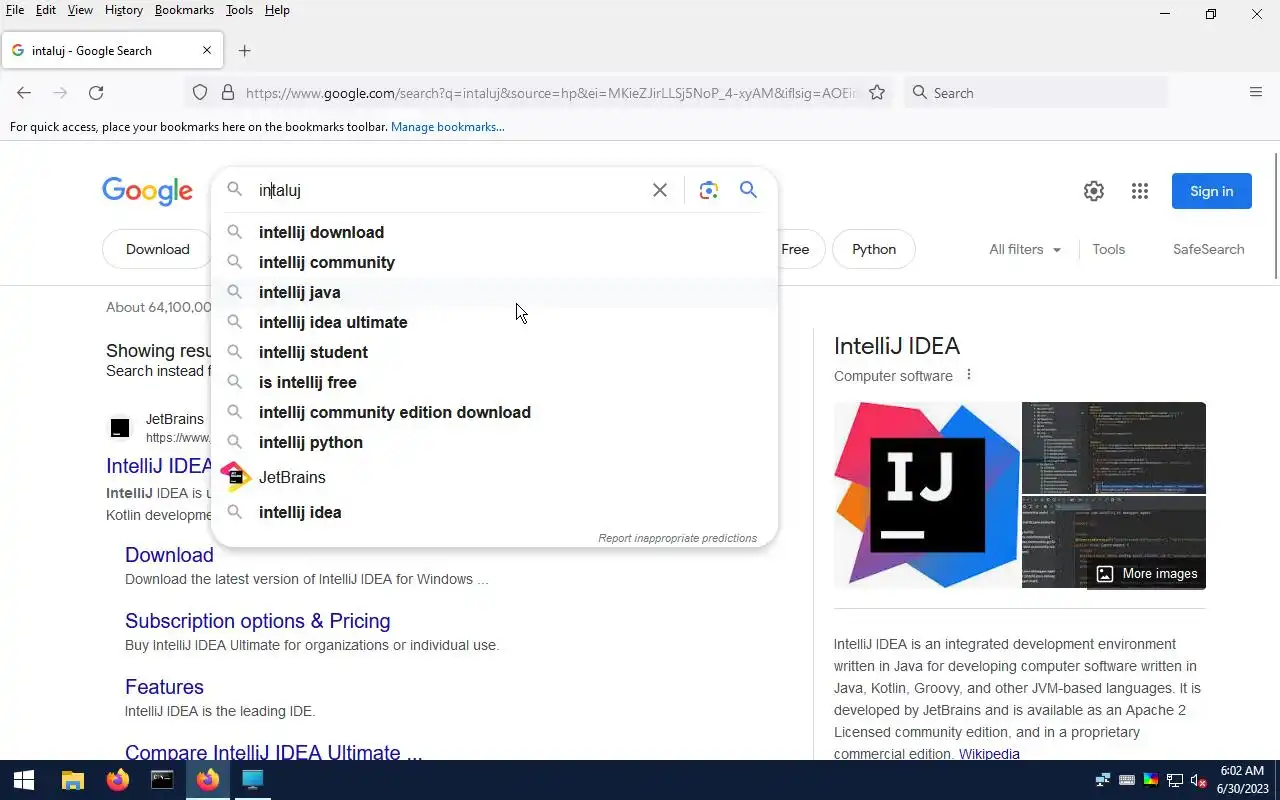Focus the Firefox Search box in toolbar
1280x800 pixels.
pos(1035,93)
